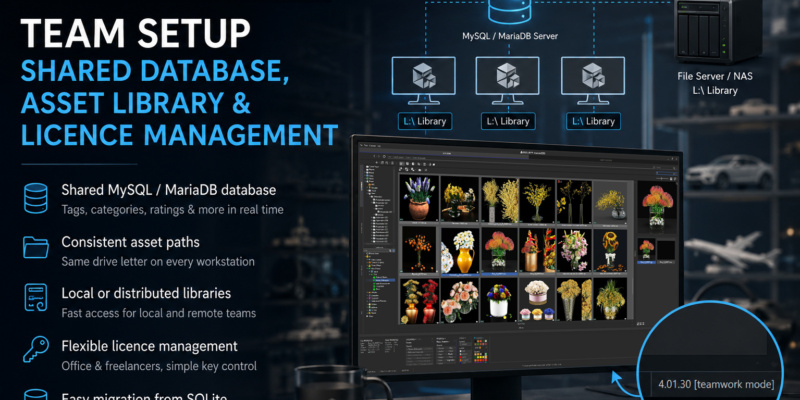The image size is (800, 400).
Task: Click the Shared MySQL / MariaDB database text
Action: 169,190
